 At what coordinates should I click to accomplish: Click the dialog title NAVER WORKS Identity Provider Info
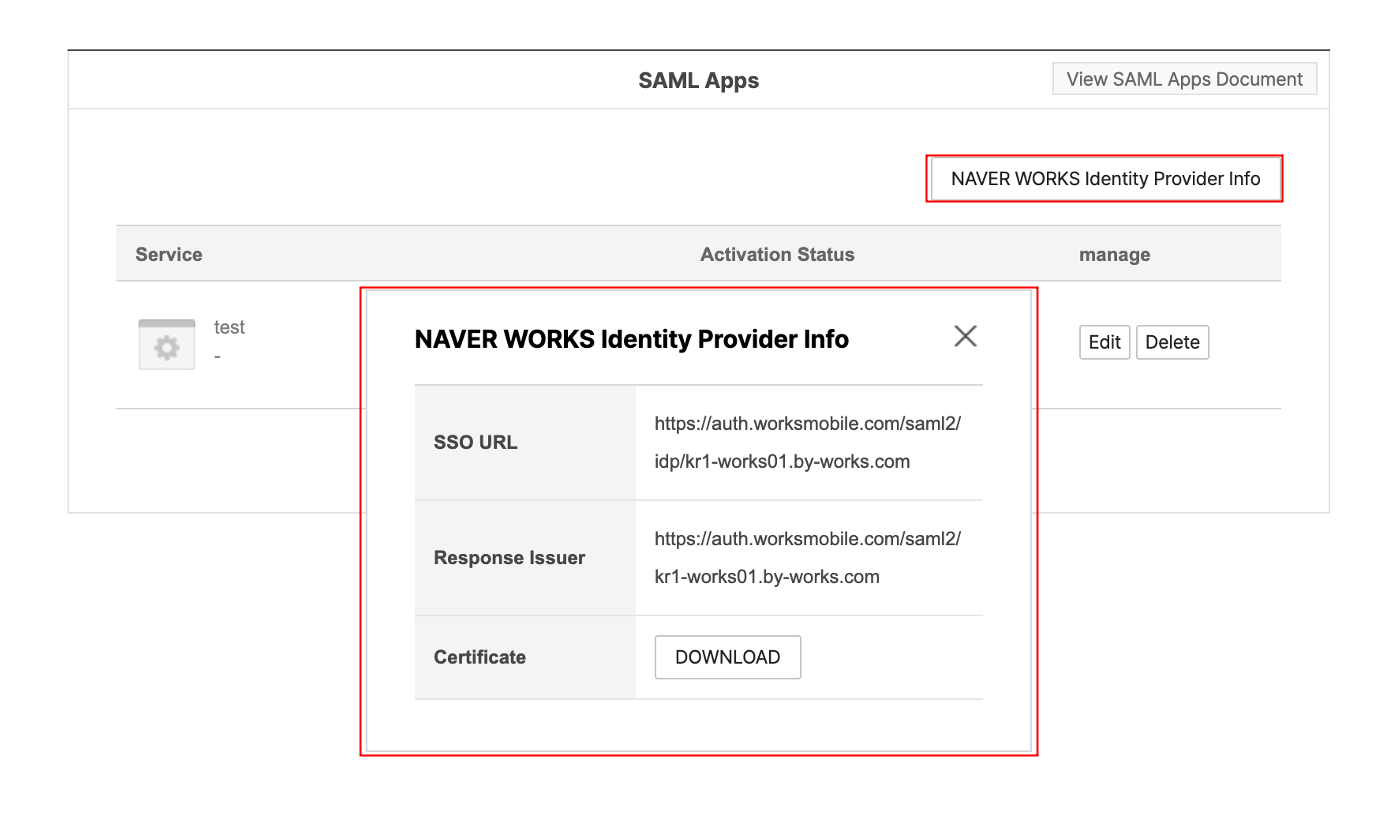coord(632,339)
